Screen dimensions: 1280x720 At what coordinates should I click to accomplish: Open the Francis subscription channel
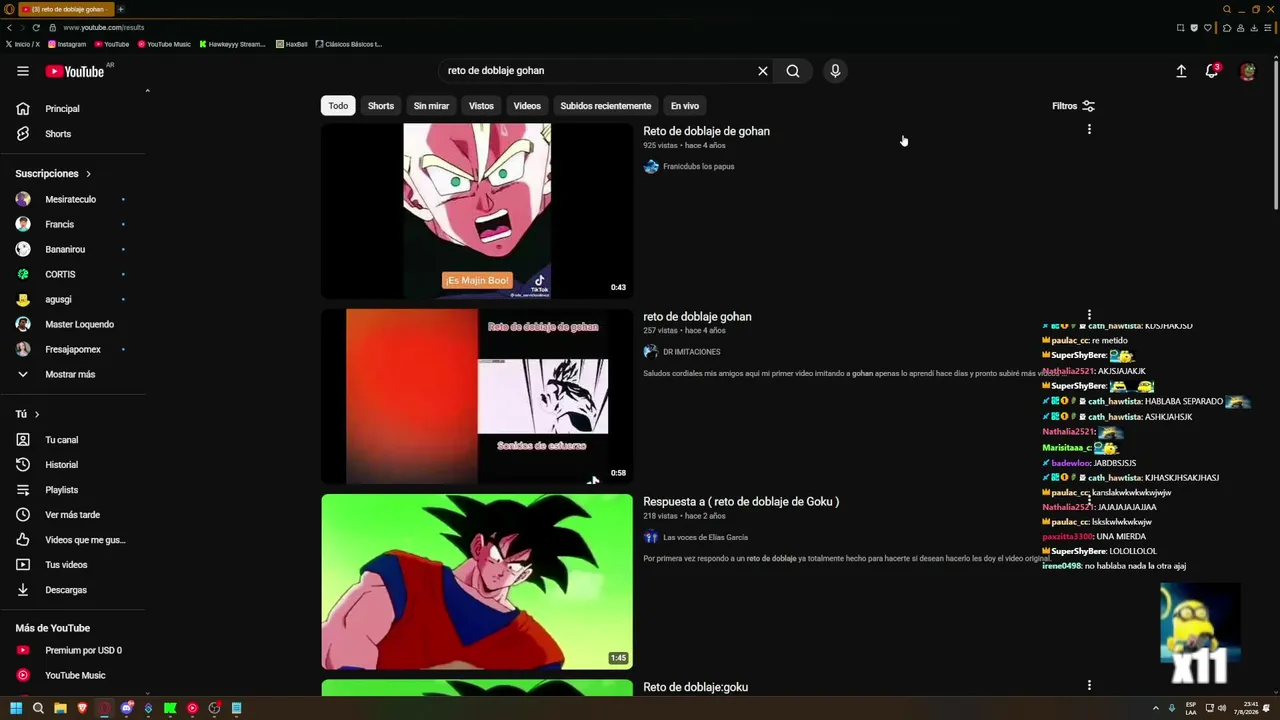(x=75, y=224)
